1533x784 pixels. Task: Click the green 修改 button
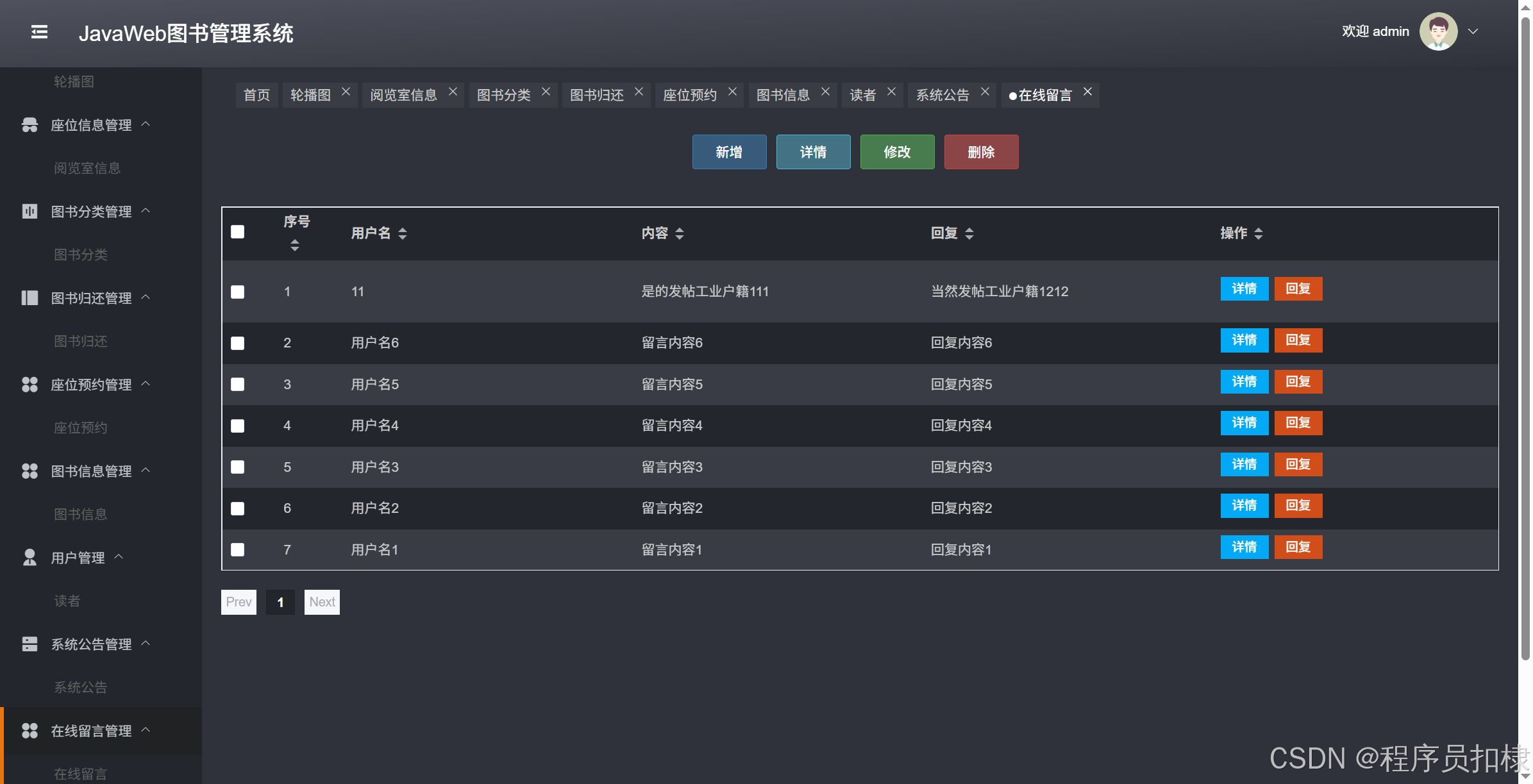[x=897, y=152]
